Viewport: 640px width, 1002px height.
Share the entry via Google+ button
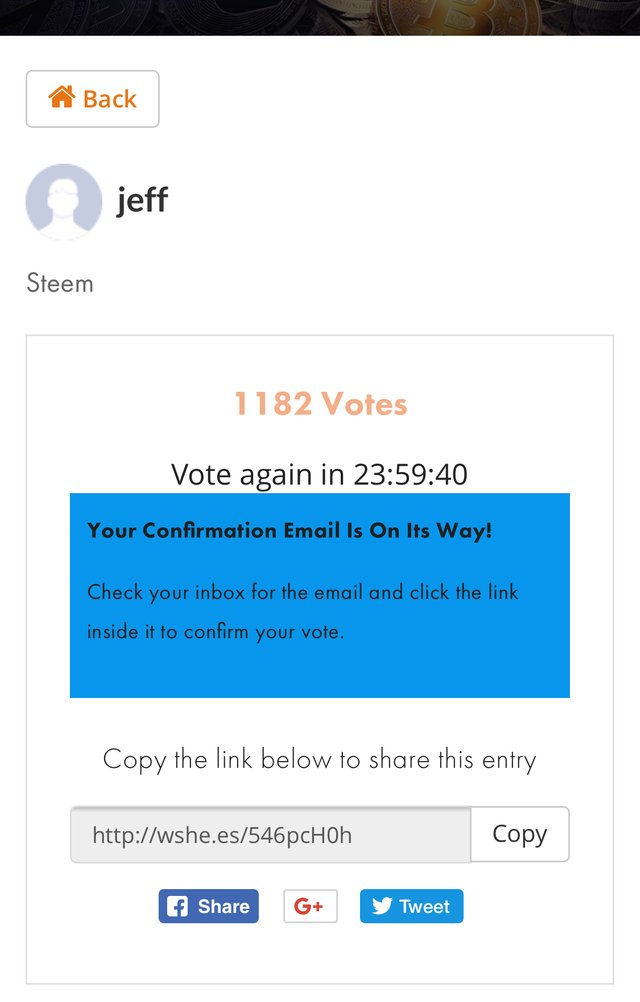[310, 907]
